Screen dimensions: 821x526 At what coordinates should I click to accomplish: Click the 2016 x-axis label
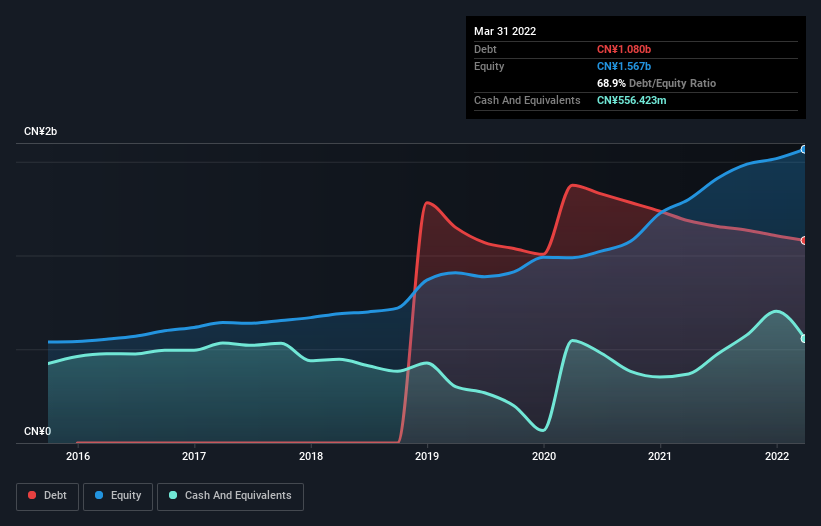pyautogui.click(x=78, y=456)
